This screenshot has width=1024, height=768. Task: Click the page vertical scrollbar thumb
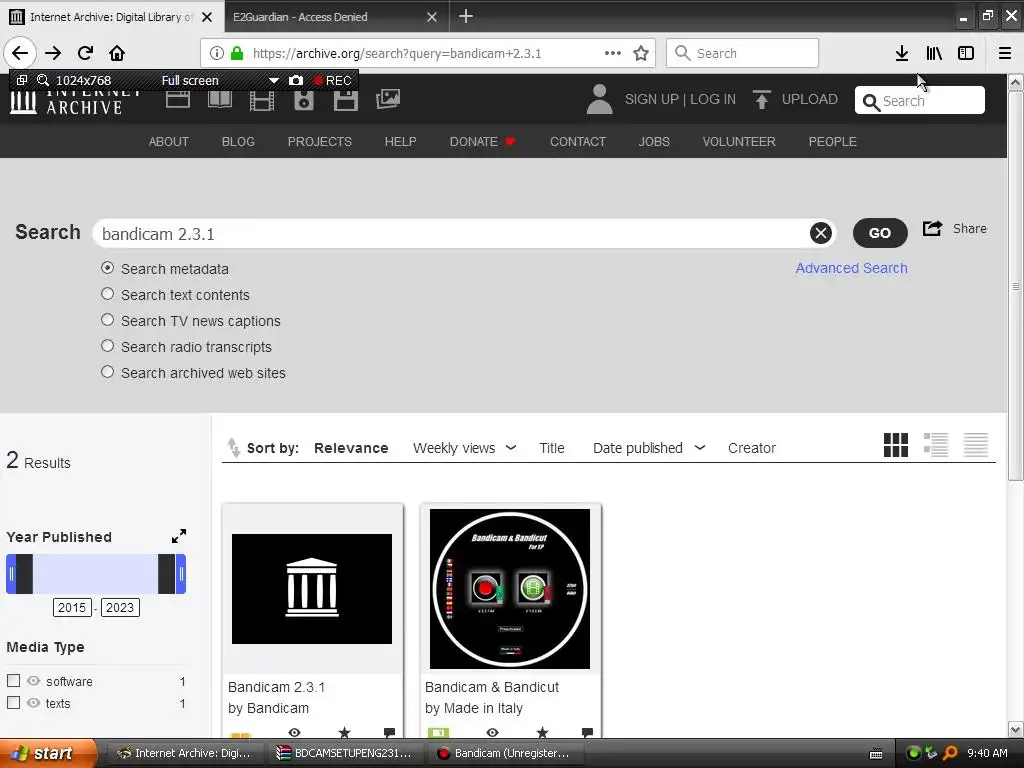pyautogui.click(x=1015, y=285)
